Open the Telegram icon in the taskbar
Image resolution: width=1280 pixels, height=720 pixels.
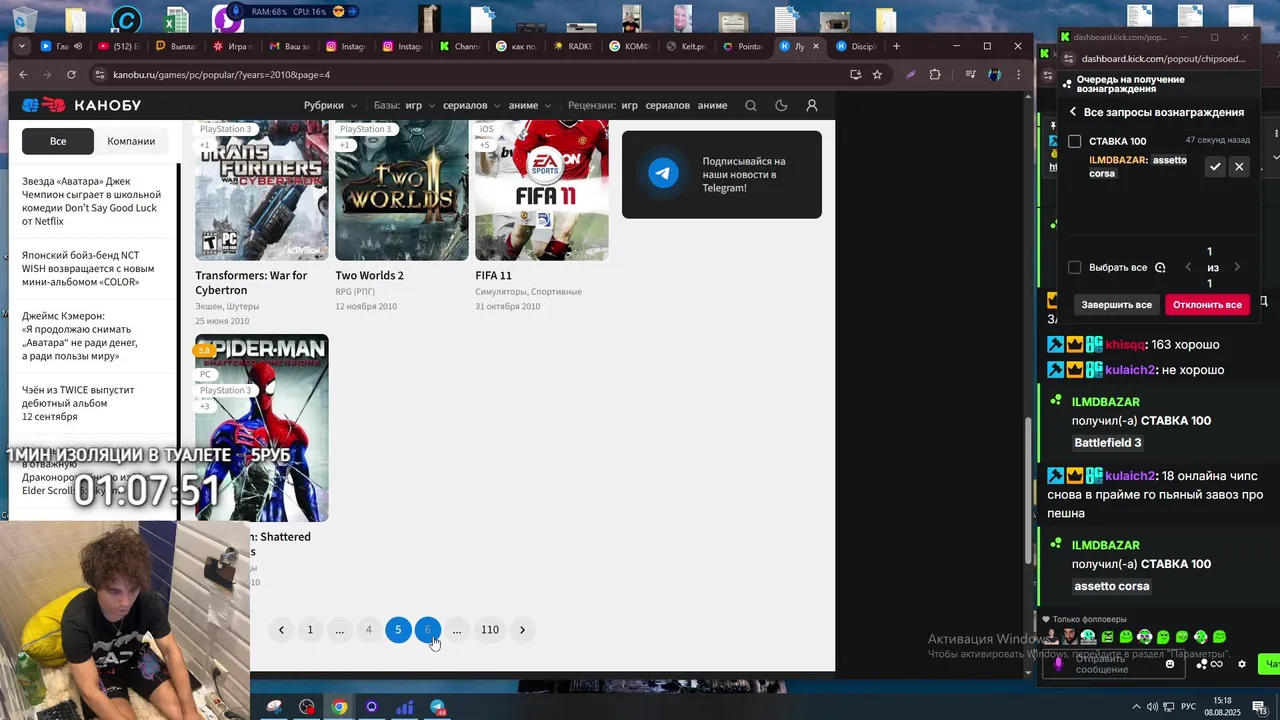tap(438, 707)
